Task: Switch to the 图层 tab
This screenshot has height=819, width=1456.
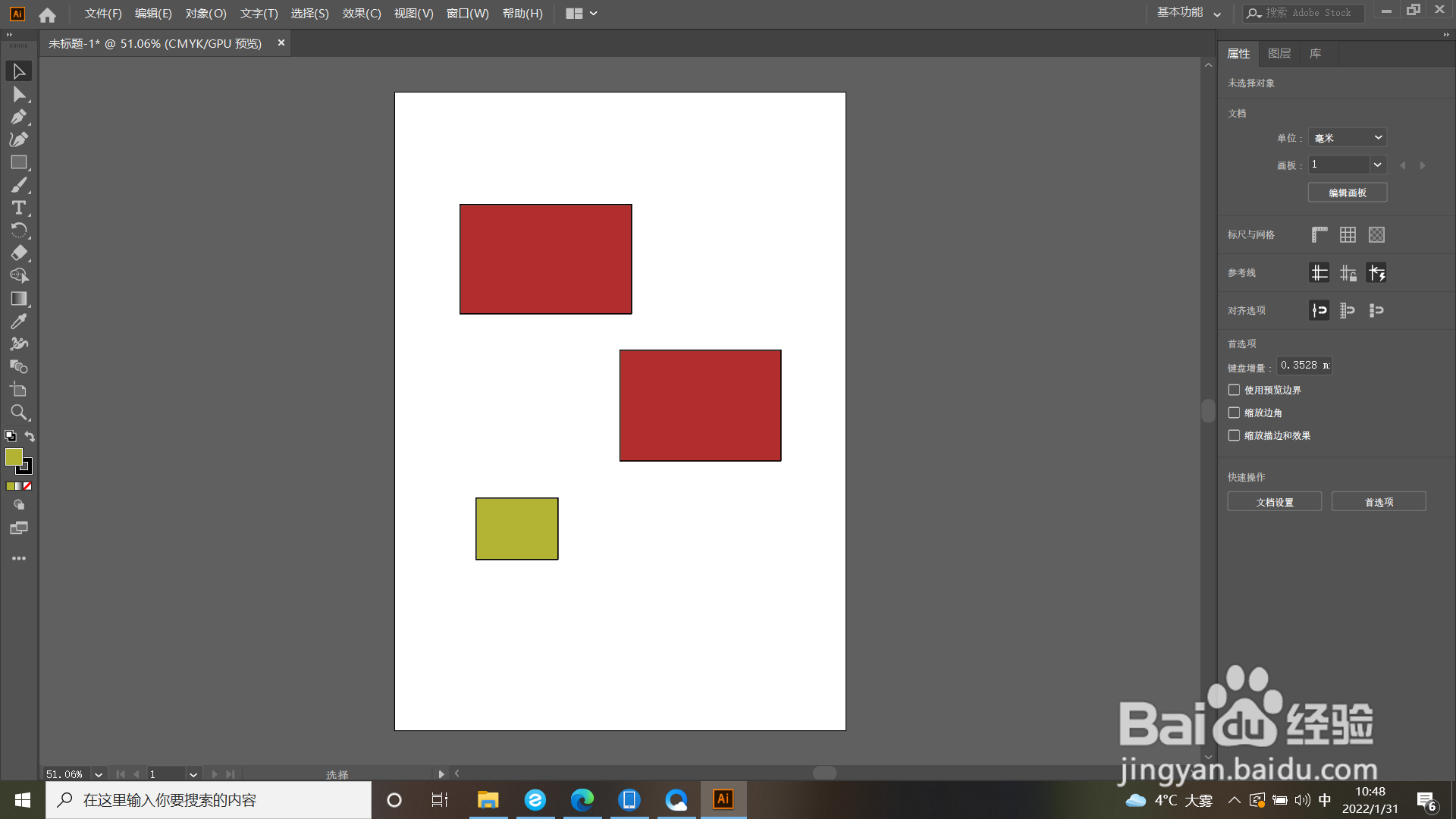Action: tap(1279, 53)
